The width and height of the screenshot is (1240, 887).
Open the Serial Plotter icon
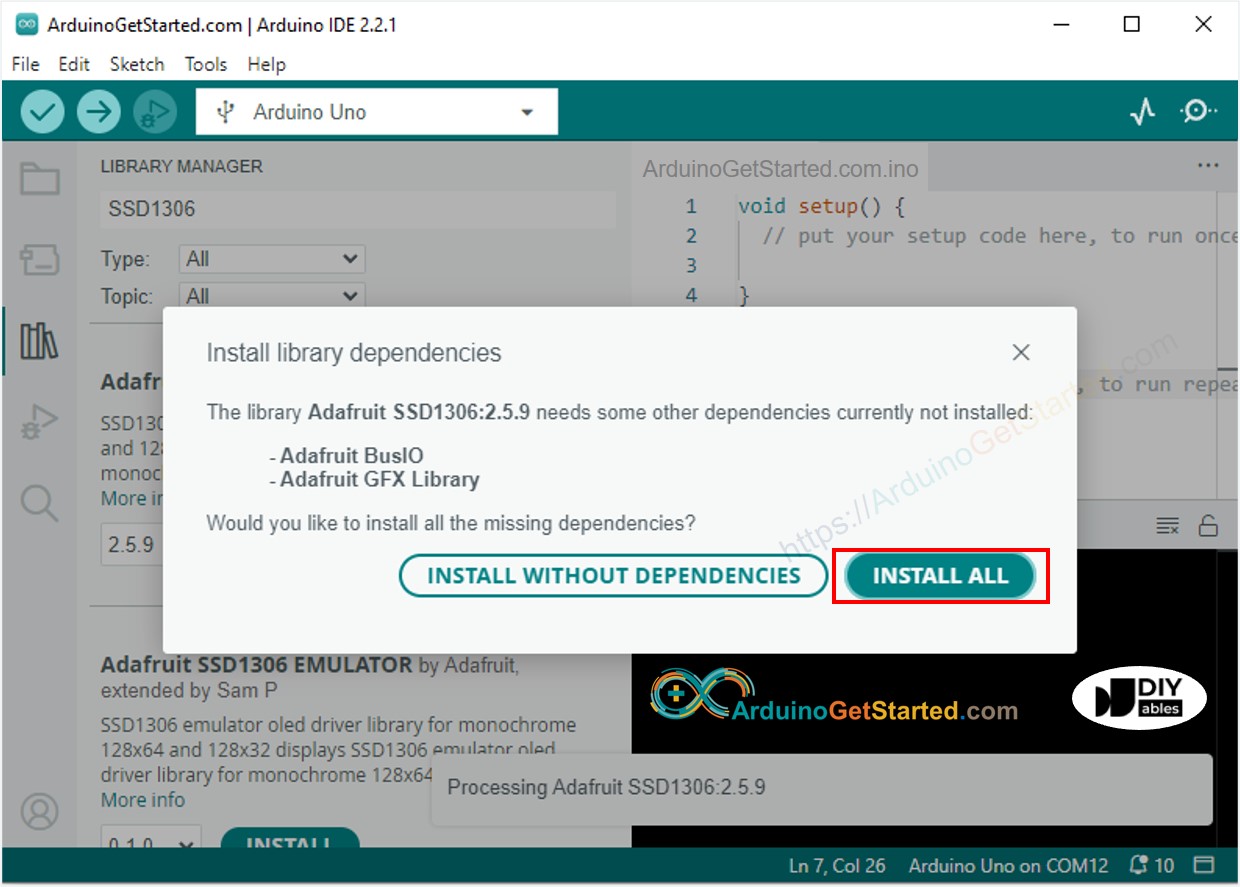1141,111
